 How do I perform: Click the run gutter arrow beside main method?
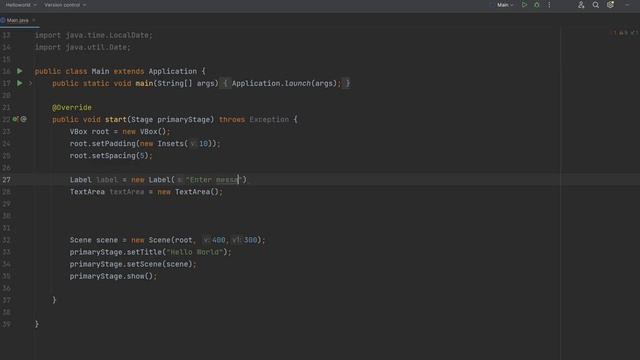coord(19,83)
